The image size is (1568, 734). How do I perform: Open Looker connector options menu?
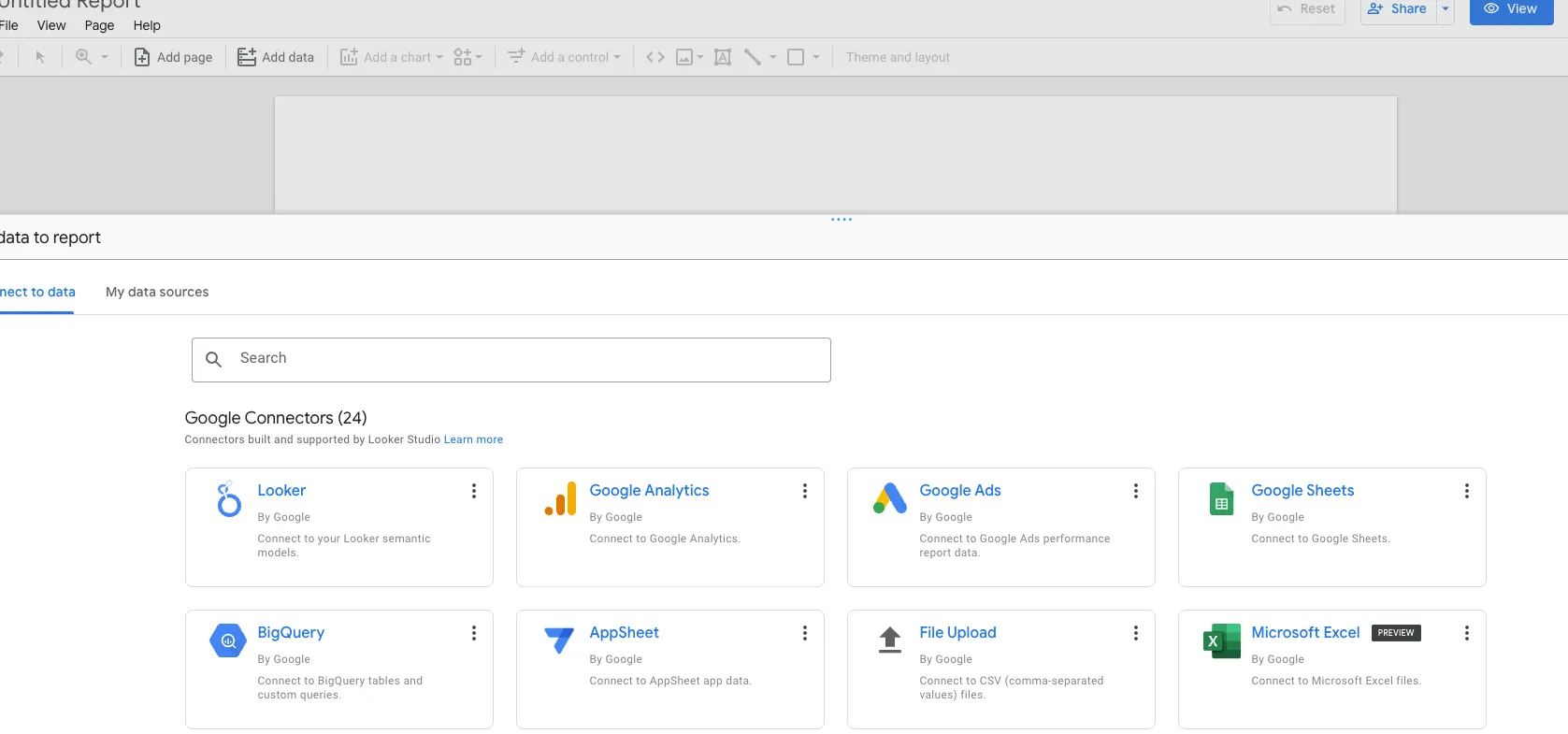pos(474,491)
